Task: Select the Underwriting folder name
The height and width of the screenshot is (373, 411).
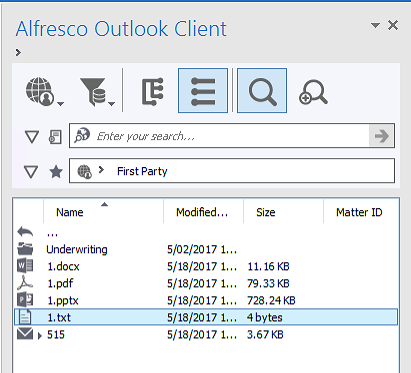Action: [x=77, y=249]
